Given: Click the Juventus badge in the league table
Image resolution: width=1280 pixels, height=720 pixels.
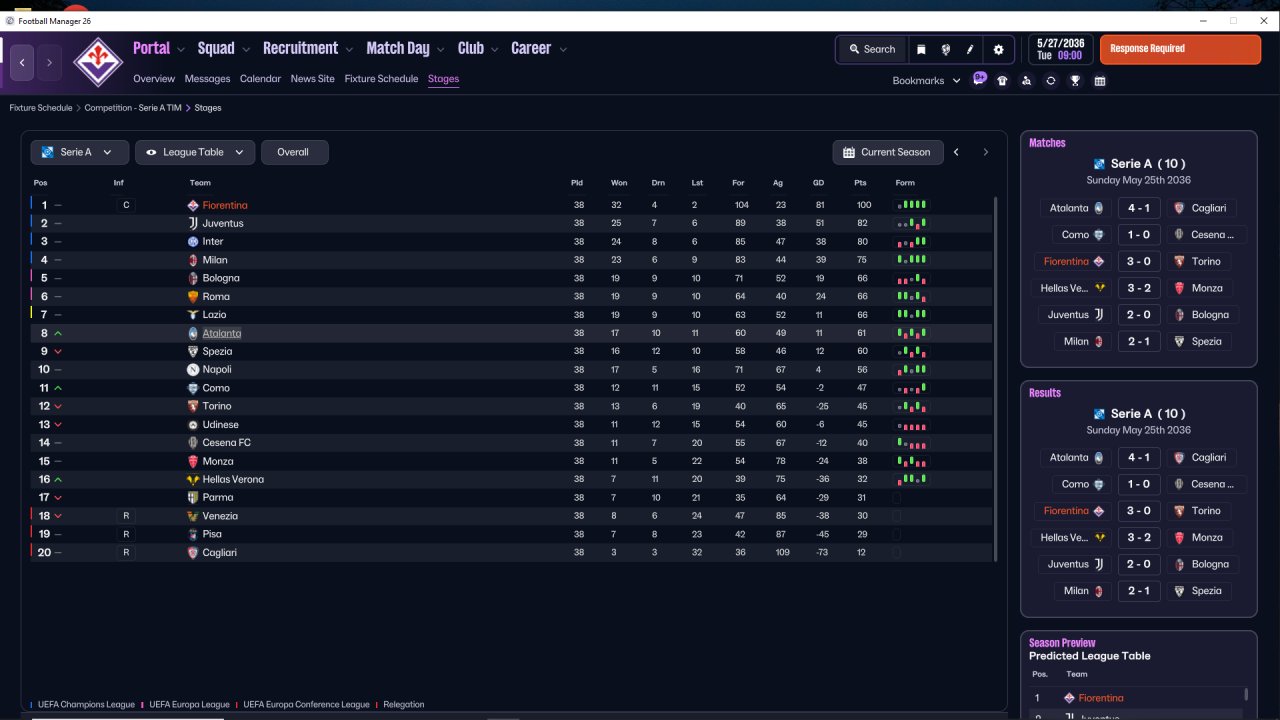Looking at the screenshot, I should pyautogui.click(x=193, y=223).
